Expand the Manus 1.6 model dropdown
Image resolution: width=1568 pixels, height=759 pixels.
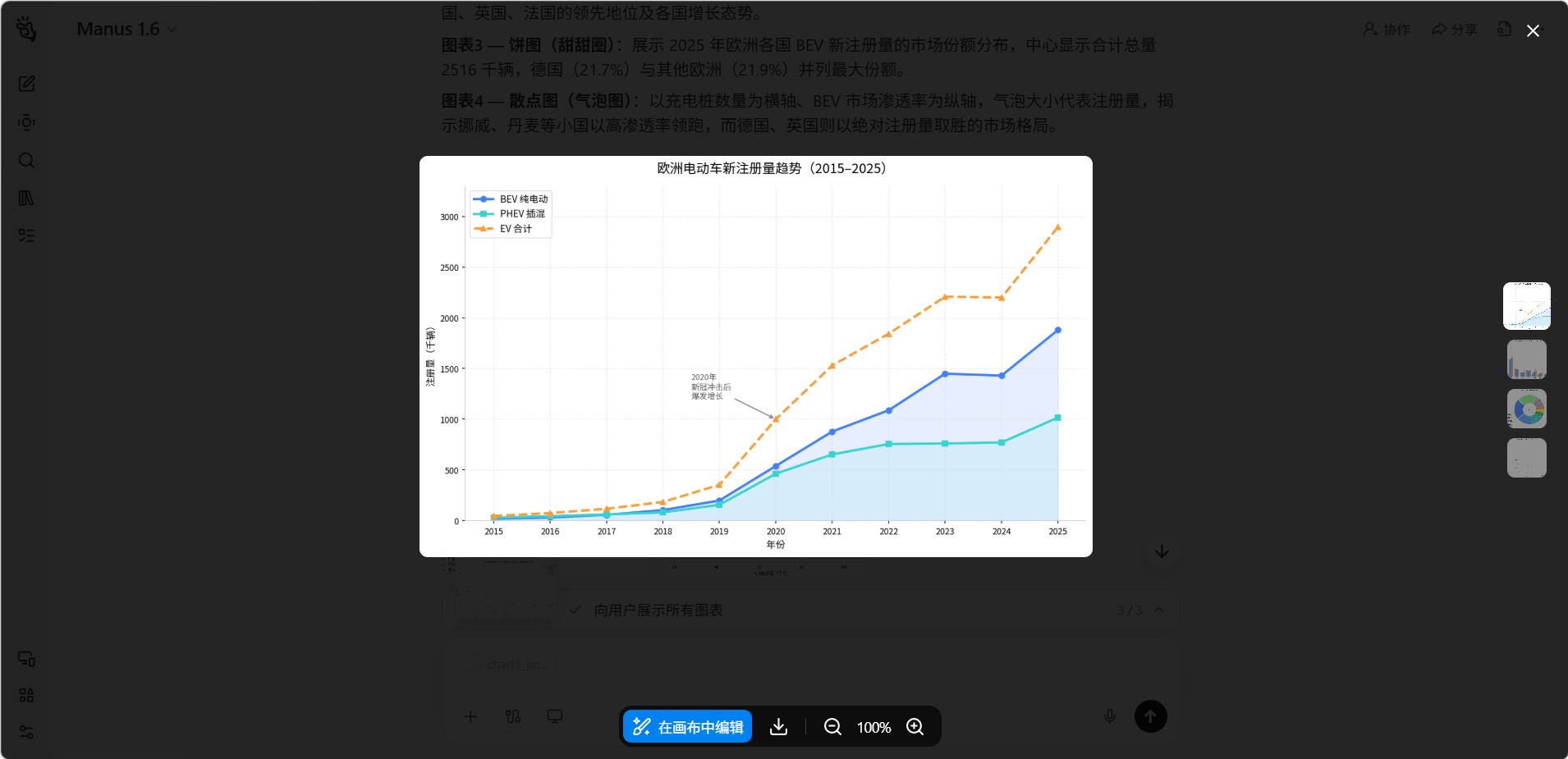126,30
